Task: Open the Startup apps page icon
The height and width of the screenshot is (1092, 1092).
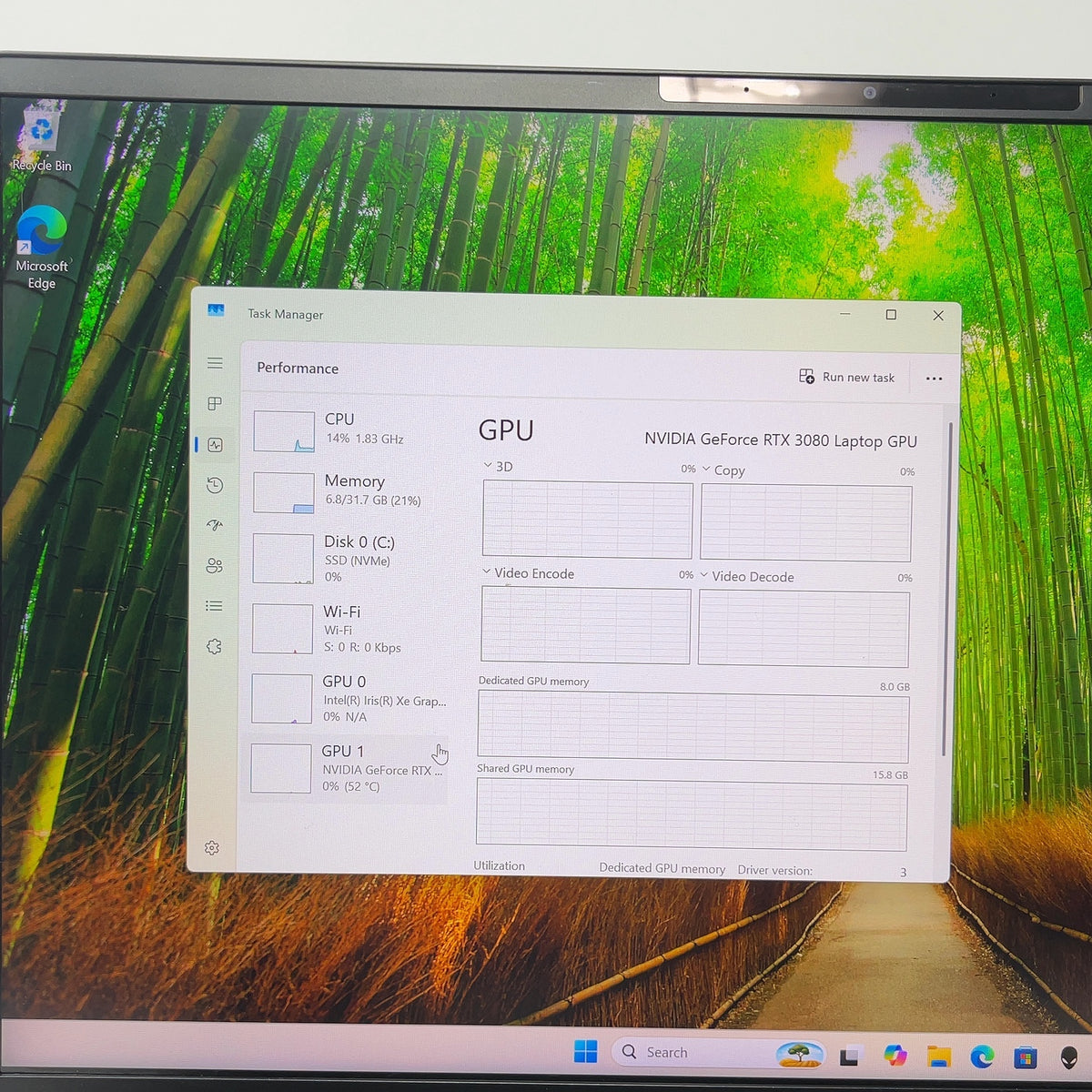Action: coord(215,525)
